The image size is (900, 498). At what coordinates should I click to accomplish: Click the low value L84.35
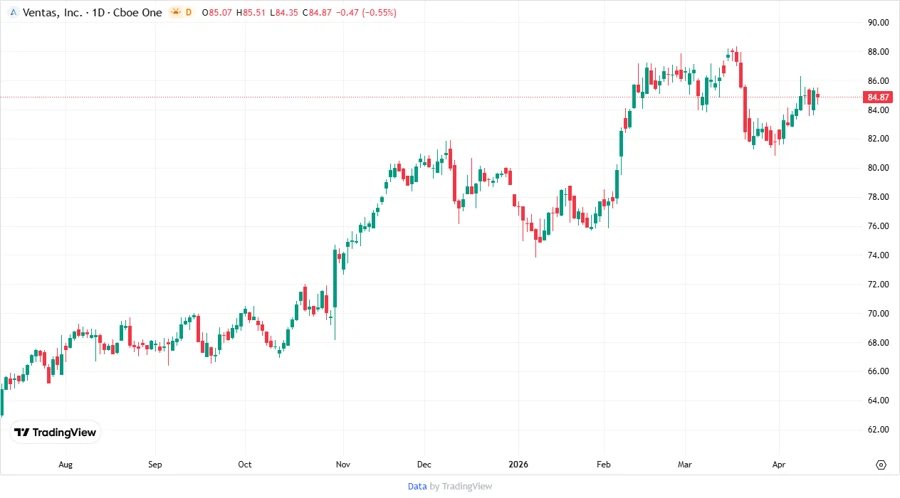click(x=284, y=12)
